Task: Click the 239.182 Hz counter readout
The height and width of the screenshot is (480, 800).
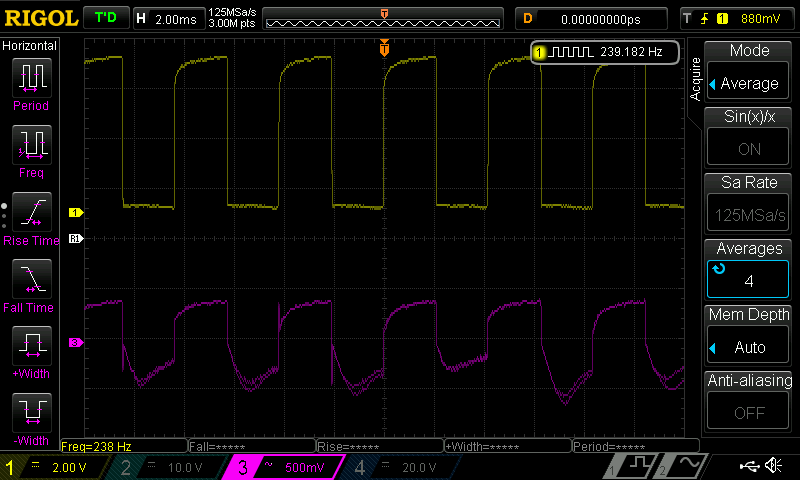Action: coord(631,52)
